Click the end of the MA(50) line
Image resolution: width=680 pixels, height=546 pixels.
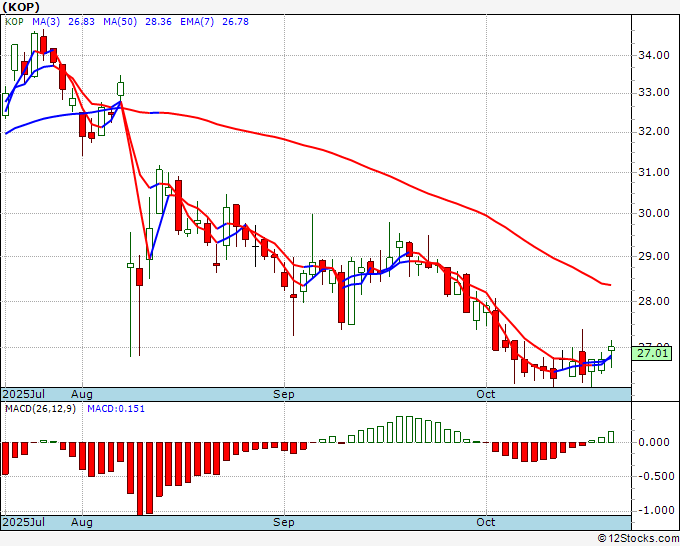[x=610, y=285]
